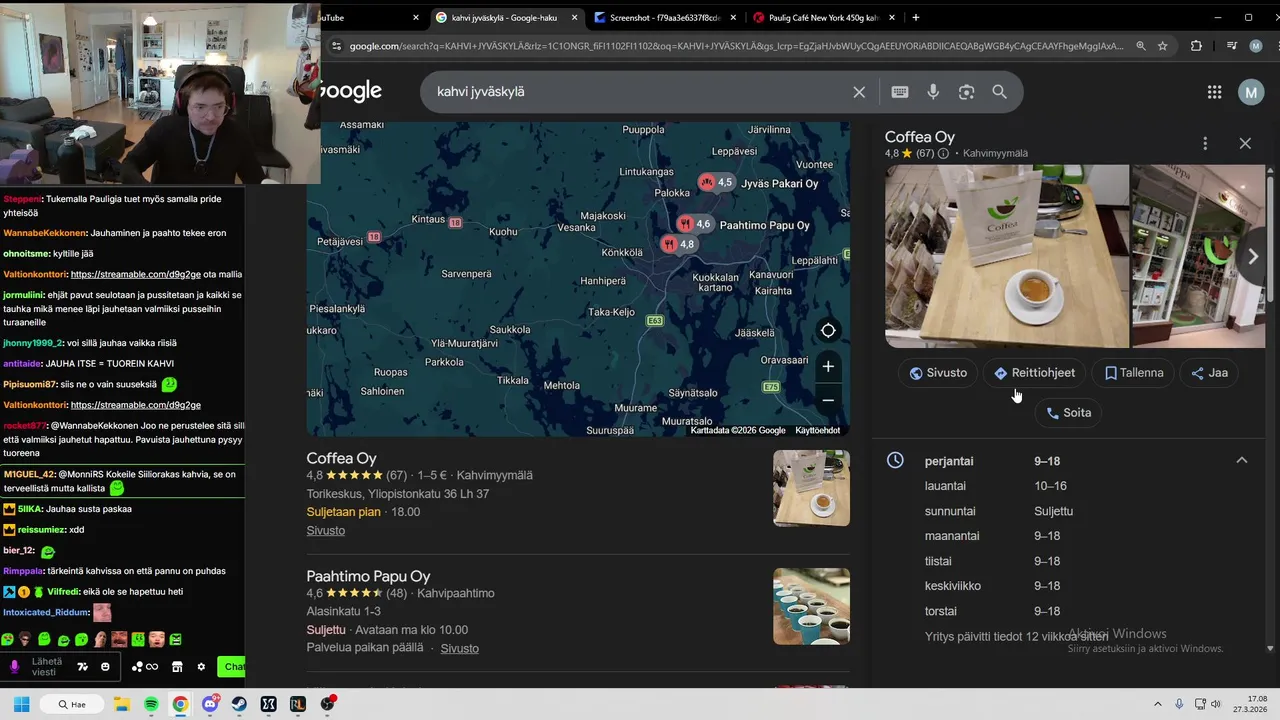The height and width of the screenshot is (720, 1280).
Task: Open the Chrome profile avatar
Action: 1256,46
